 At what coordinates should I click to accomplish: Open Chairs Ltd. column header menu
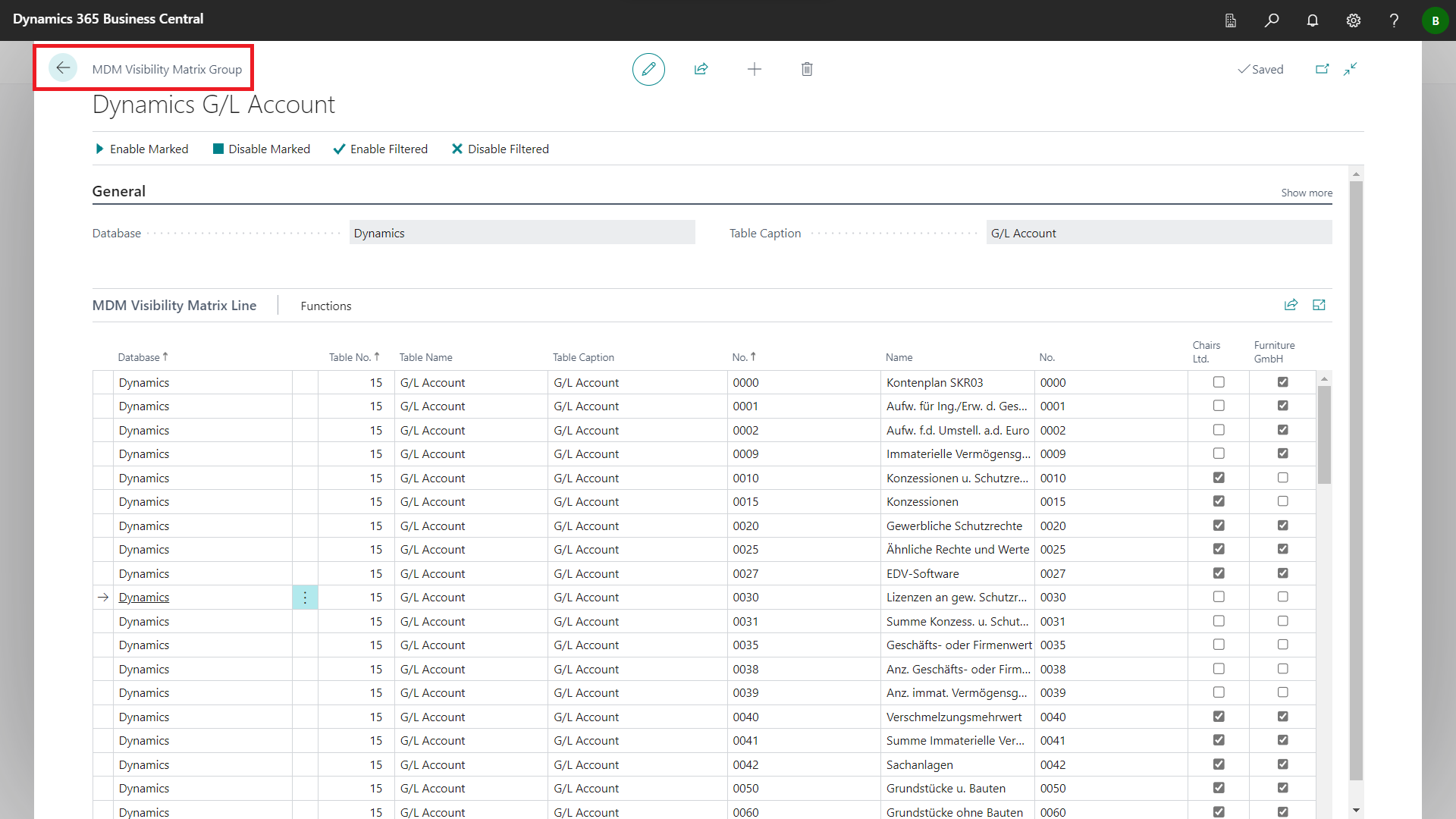[1207, 352]
